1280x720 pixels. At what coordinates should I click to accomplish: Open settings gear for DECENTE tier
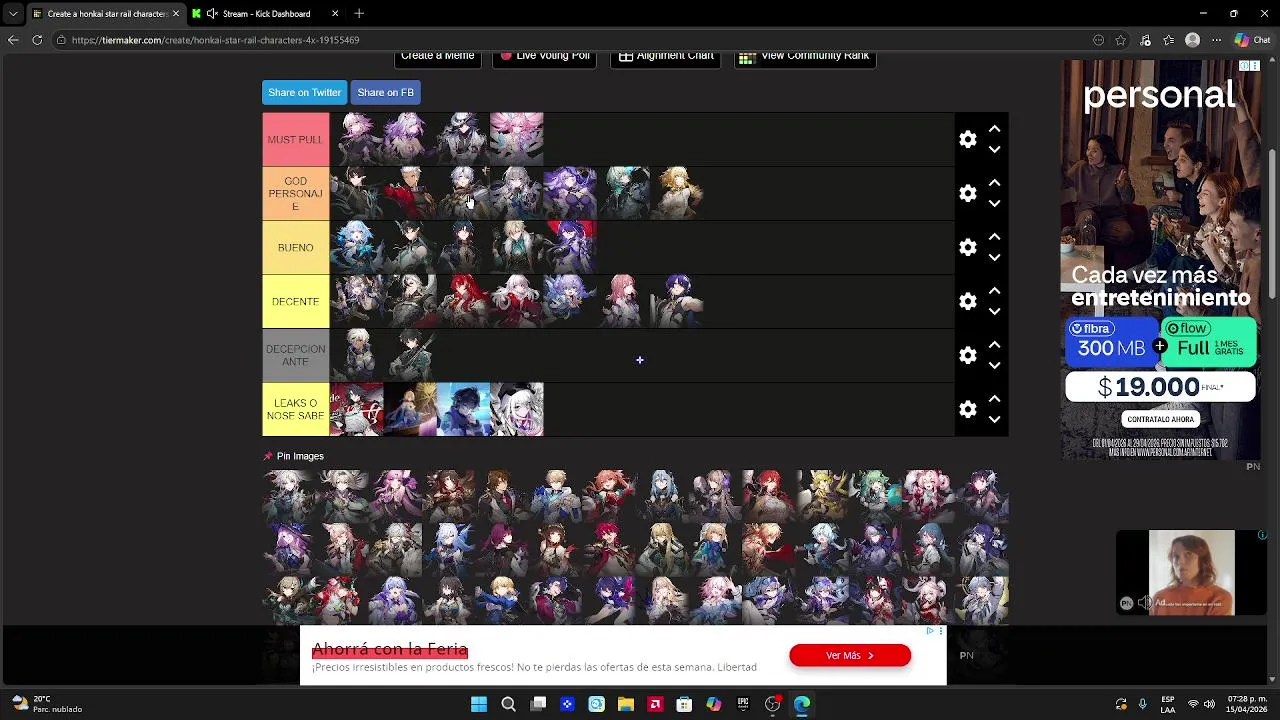click(967, 302)
